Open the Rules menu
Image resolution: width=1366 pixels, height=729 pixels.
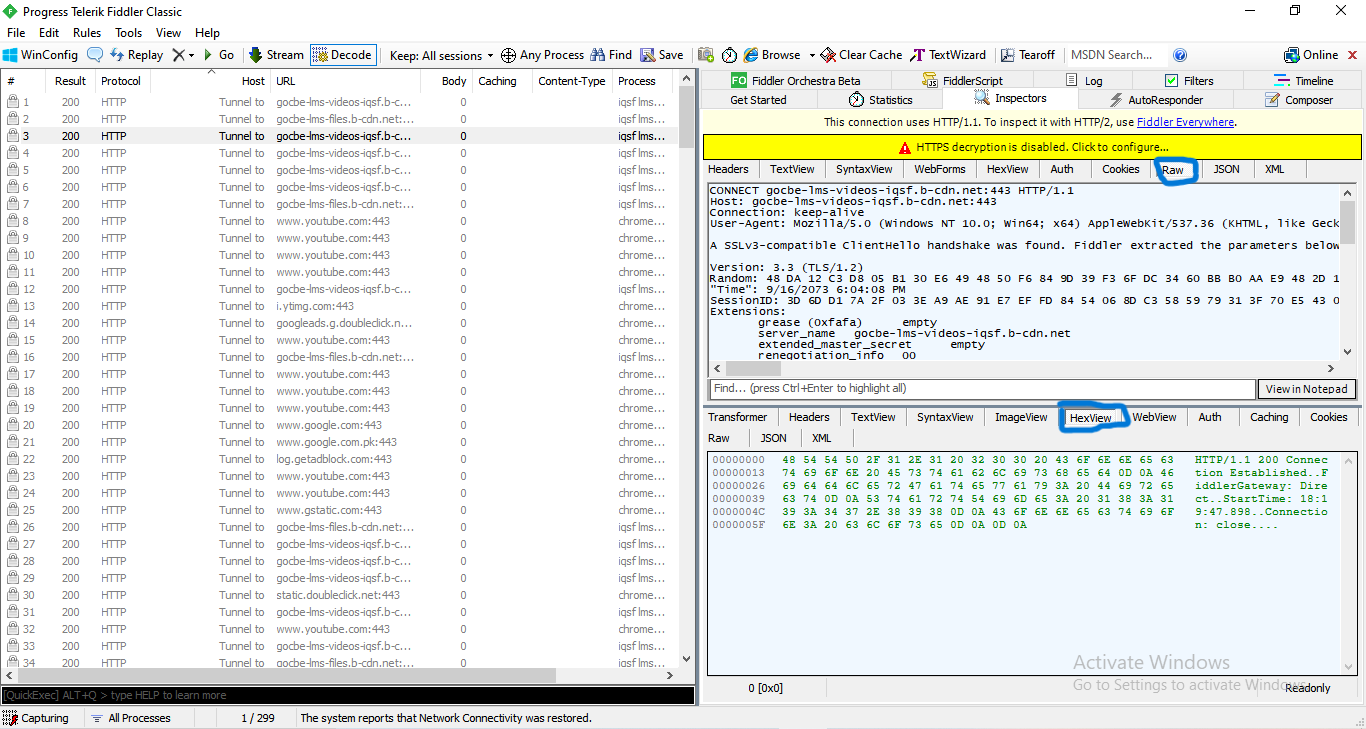(87, 33)
